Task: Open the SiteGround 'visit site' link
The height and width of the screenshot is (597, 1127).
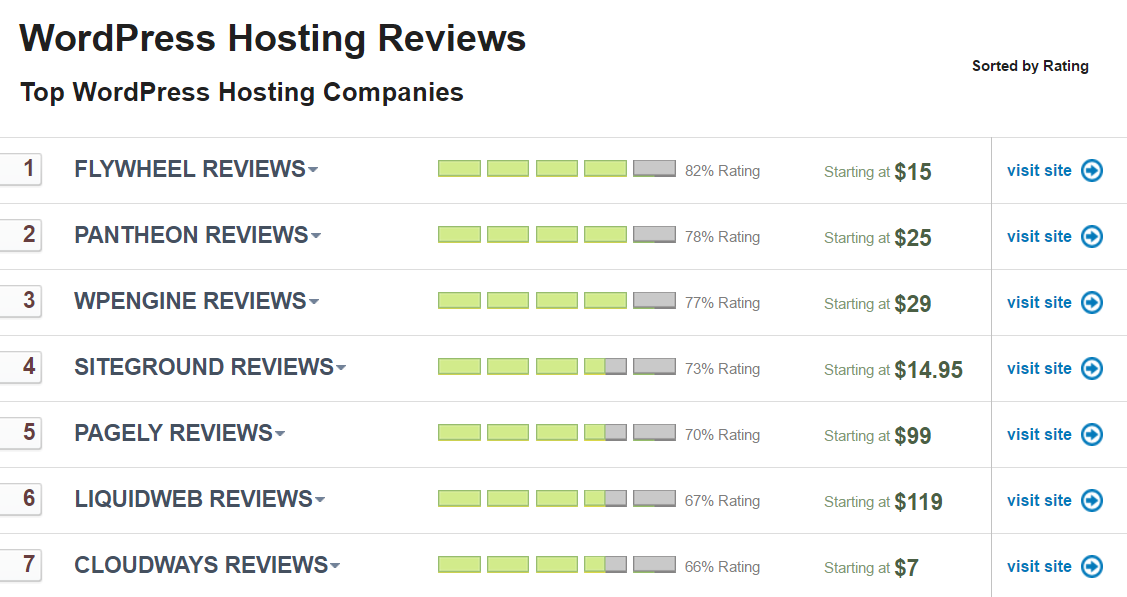Action: pyautogui.click(x=1039, y=369)
